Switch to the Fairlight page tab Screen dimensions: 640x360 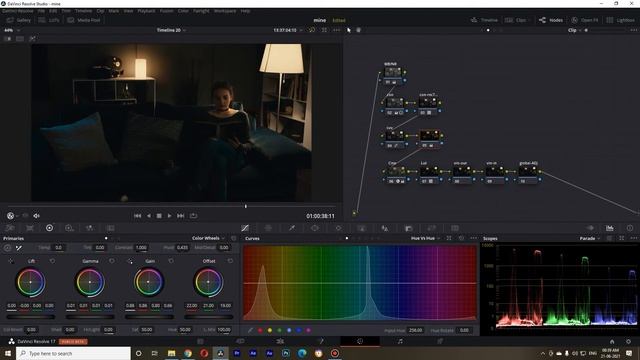tap(400, 341)
